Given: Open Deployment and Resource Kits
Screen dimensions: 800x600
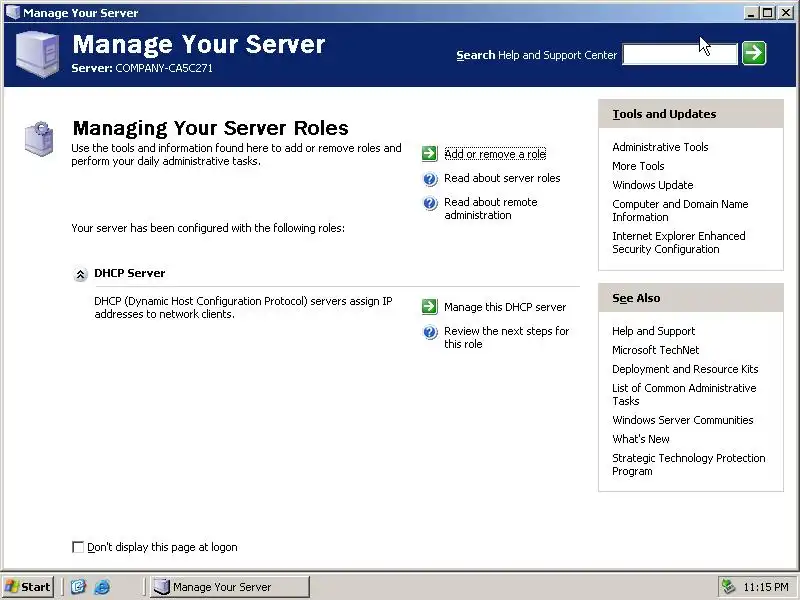Looking at the screenshot, I should point(685,369).
